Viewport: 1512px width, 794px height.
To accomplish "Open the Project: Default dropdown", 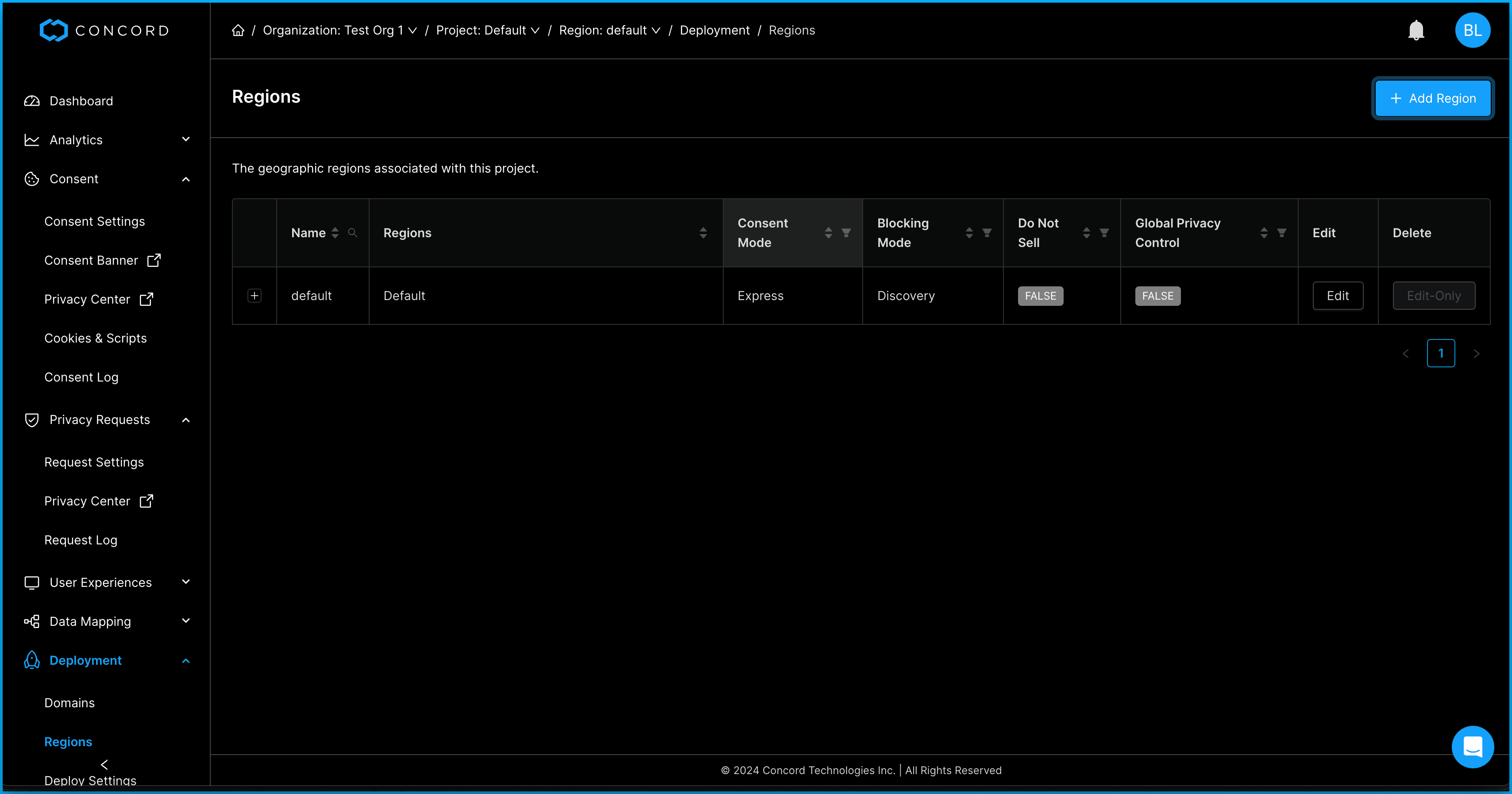I will point(487,31).
